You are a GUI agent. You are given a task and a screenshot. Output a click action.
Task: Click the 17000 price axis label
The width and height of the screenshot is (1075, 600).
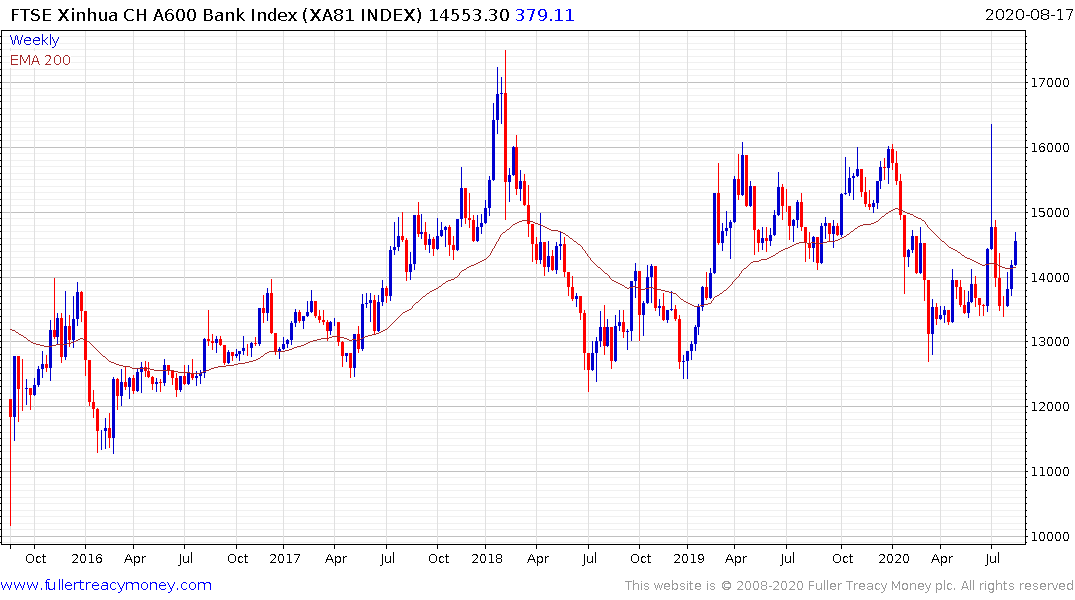pos(1050,82)
